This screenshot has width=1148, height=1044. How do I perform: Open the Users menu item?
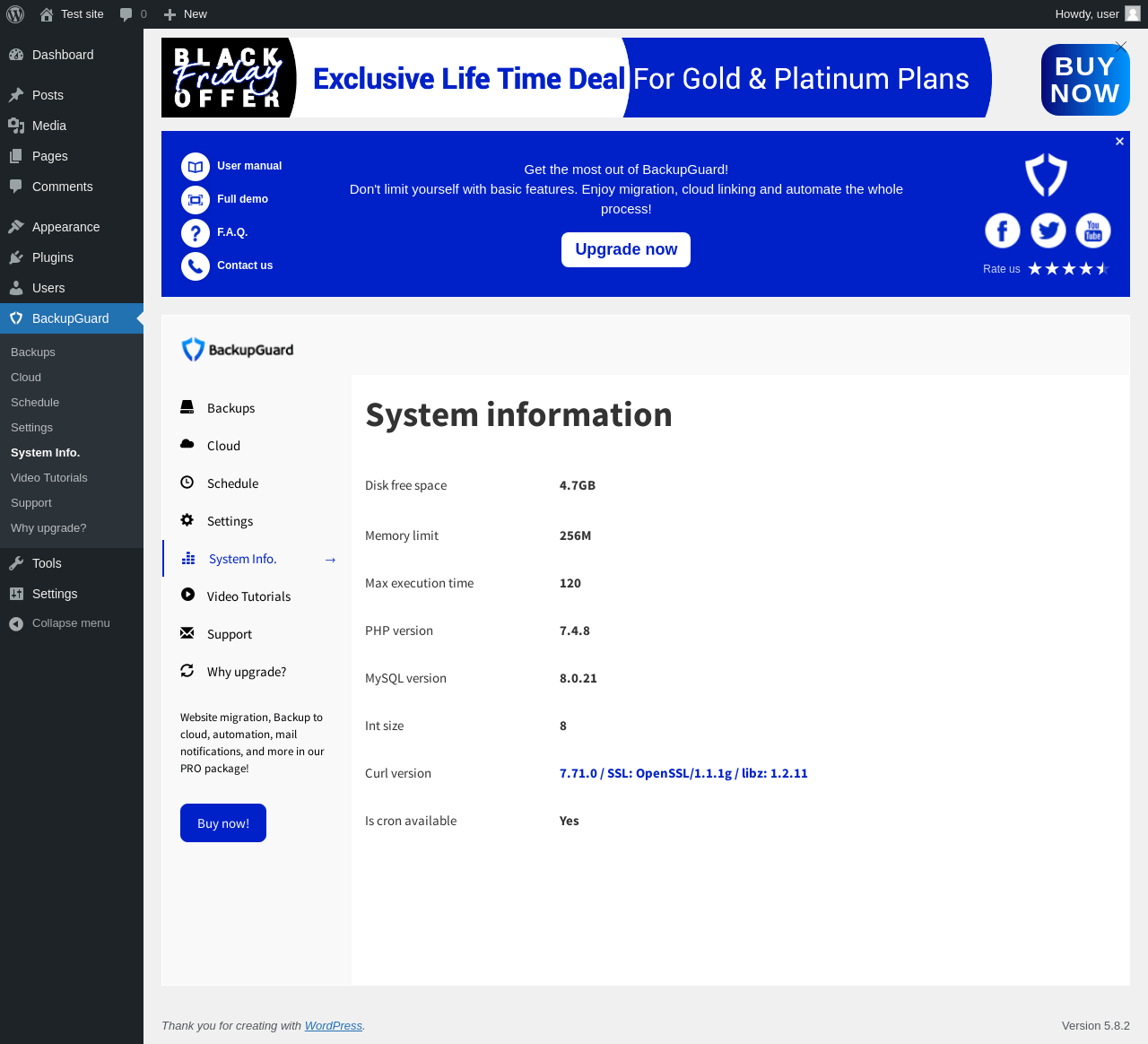click(72, 288)
